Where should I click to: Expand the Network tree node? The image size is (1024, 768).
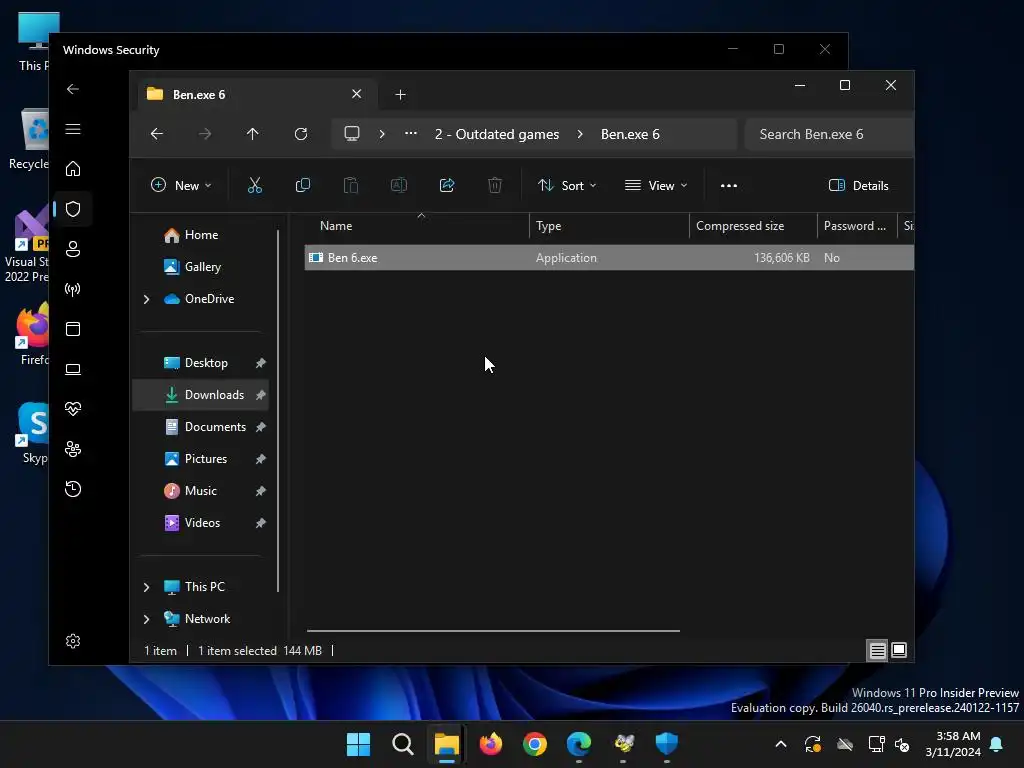tap(146, 619)
